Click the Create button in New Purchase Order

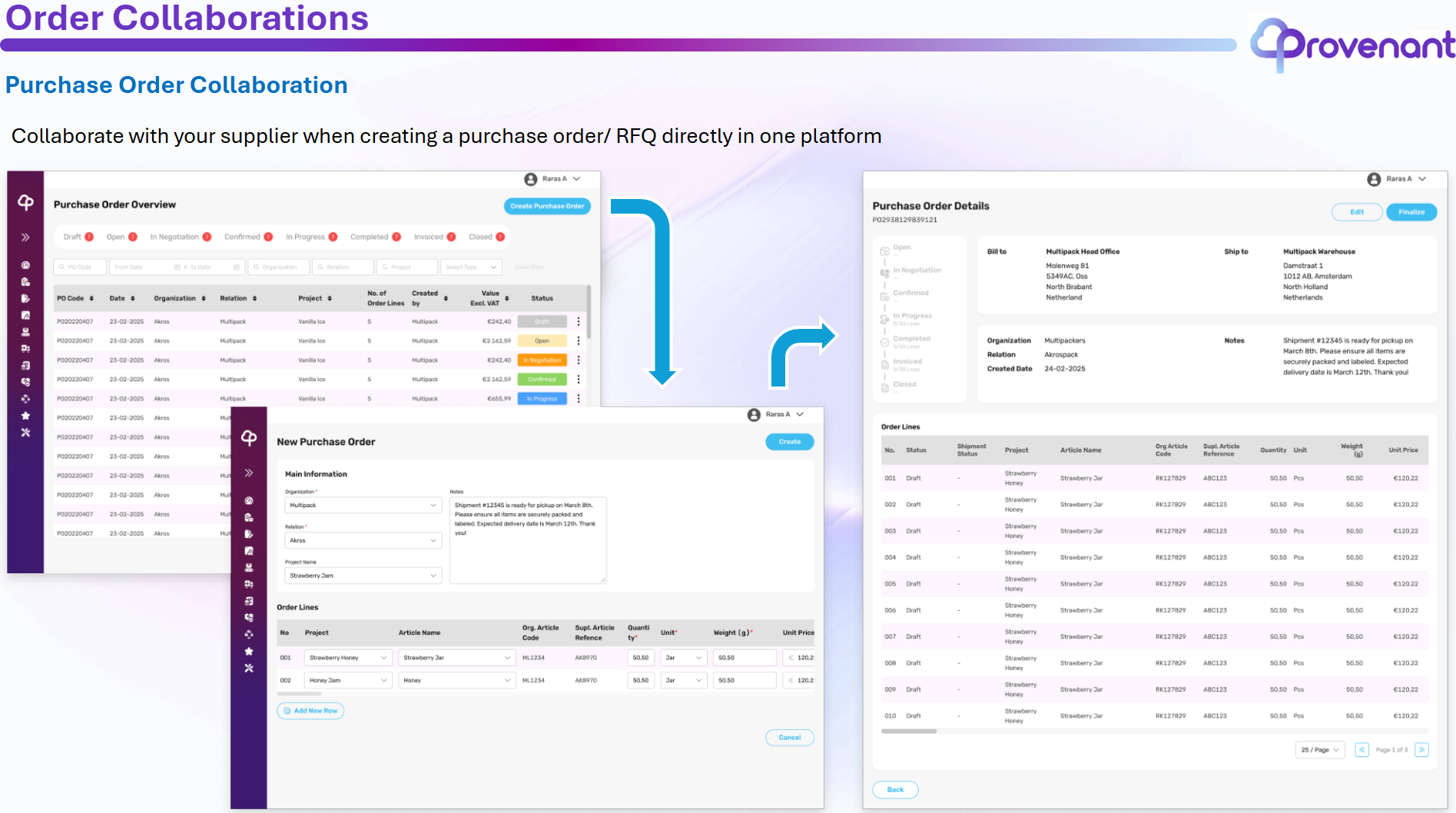[x=790, y=442]
